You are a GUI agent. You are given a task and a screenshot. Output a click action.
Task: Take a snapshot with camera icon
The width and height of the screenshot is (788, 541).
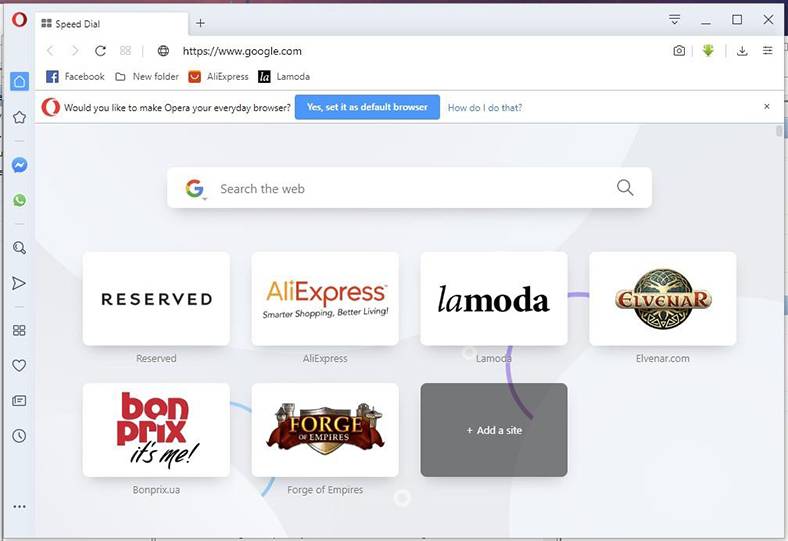click(679, 51)
